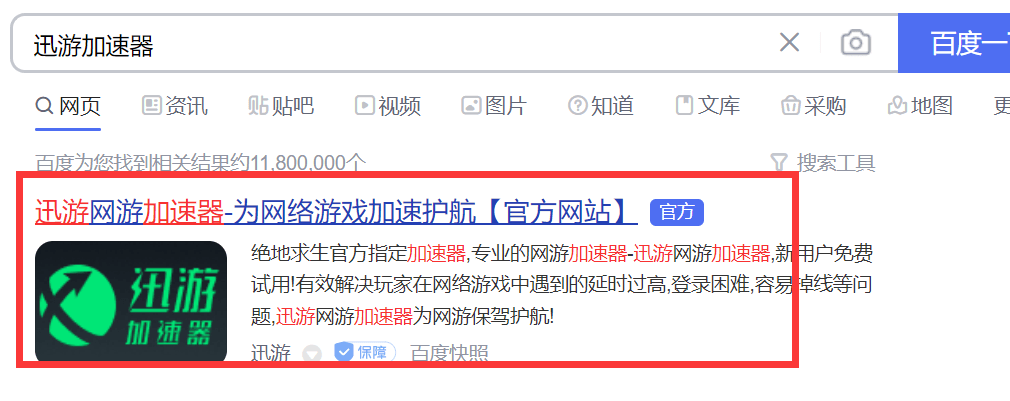Switch to the 图片 tab
The image size is (1010, 401).
[494, 106]
